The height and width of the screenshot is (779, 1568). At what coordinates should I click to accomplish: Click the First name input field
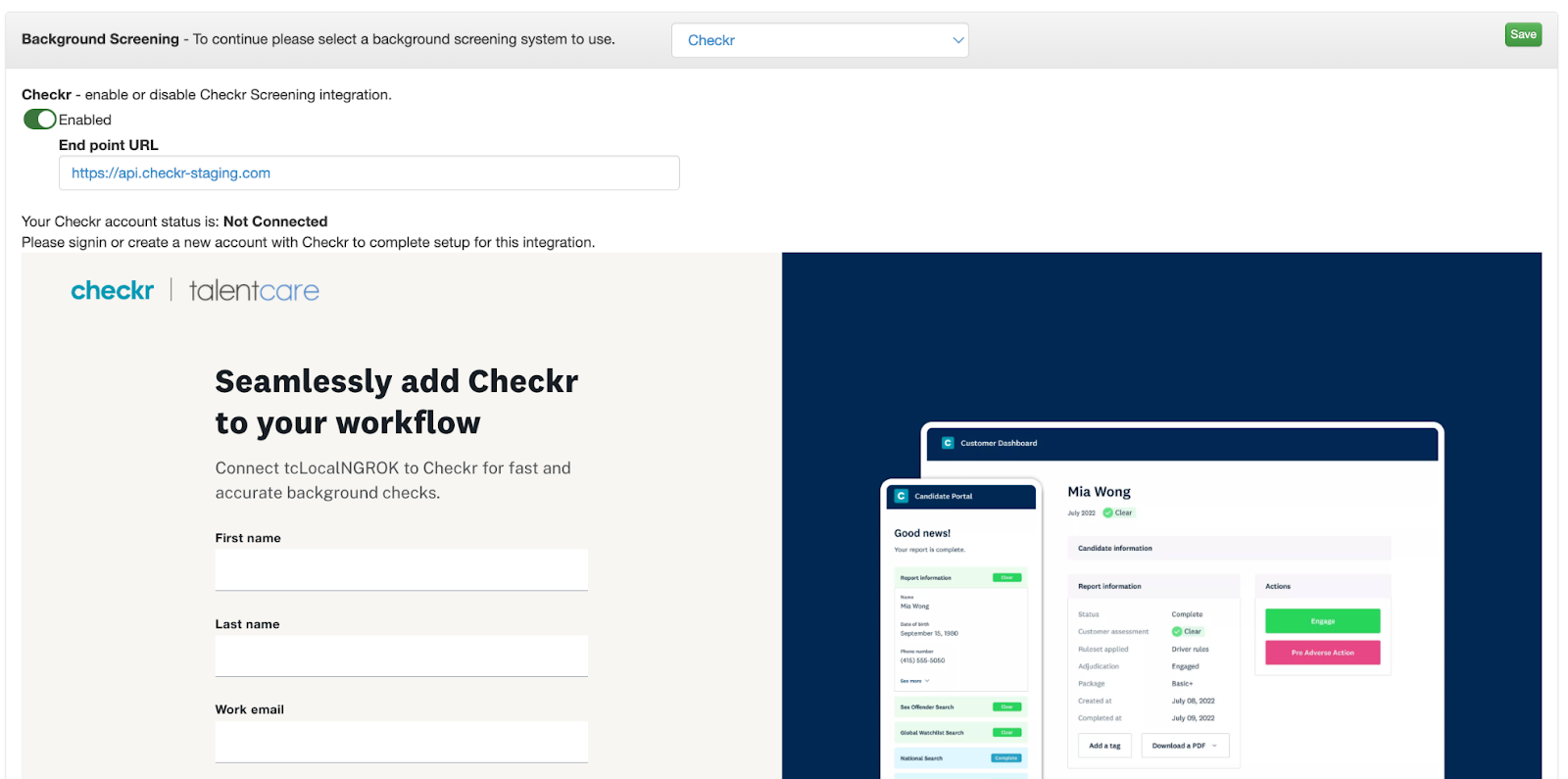pos(402,569)
